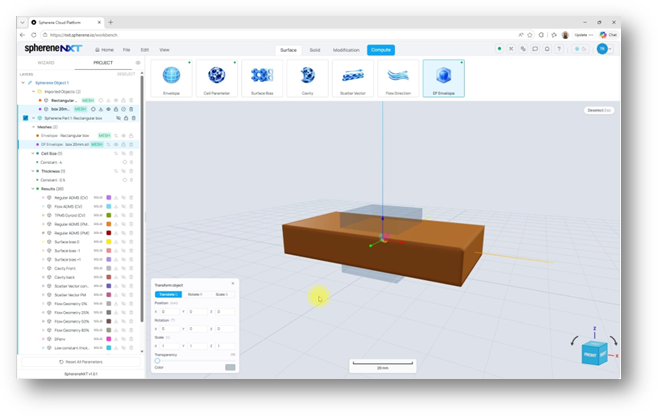Lock the box 20mm imported mesh
This screenshot has width=658, height=416.
116,109
